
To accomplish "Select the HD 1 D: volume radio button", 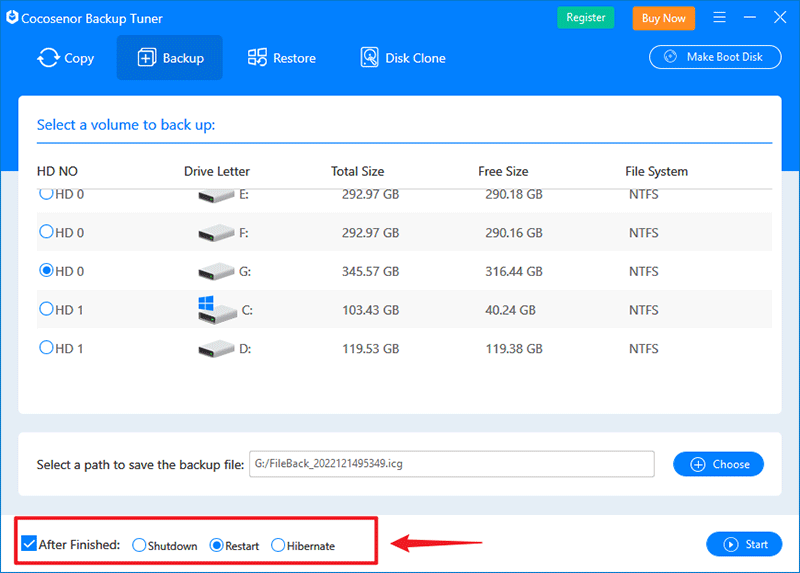I will pyautogui.click(x=46, y=347).
